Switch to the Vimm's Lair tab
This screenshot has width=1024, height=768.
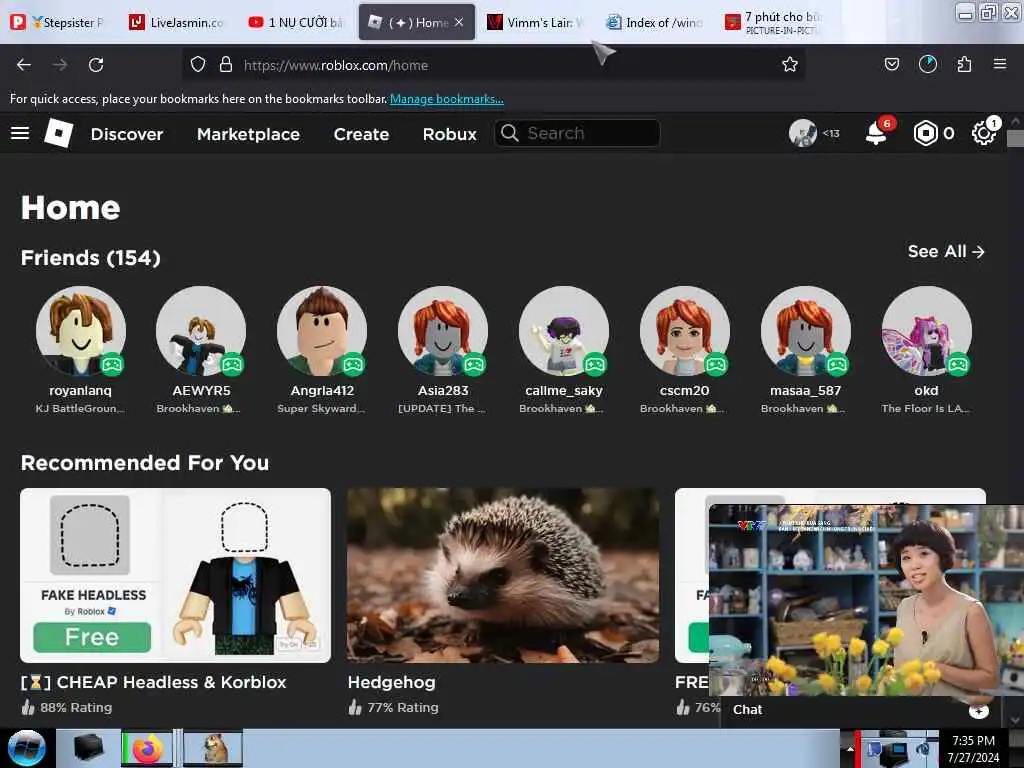coord(536,22)
